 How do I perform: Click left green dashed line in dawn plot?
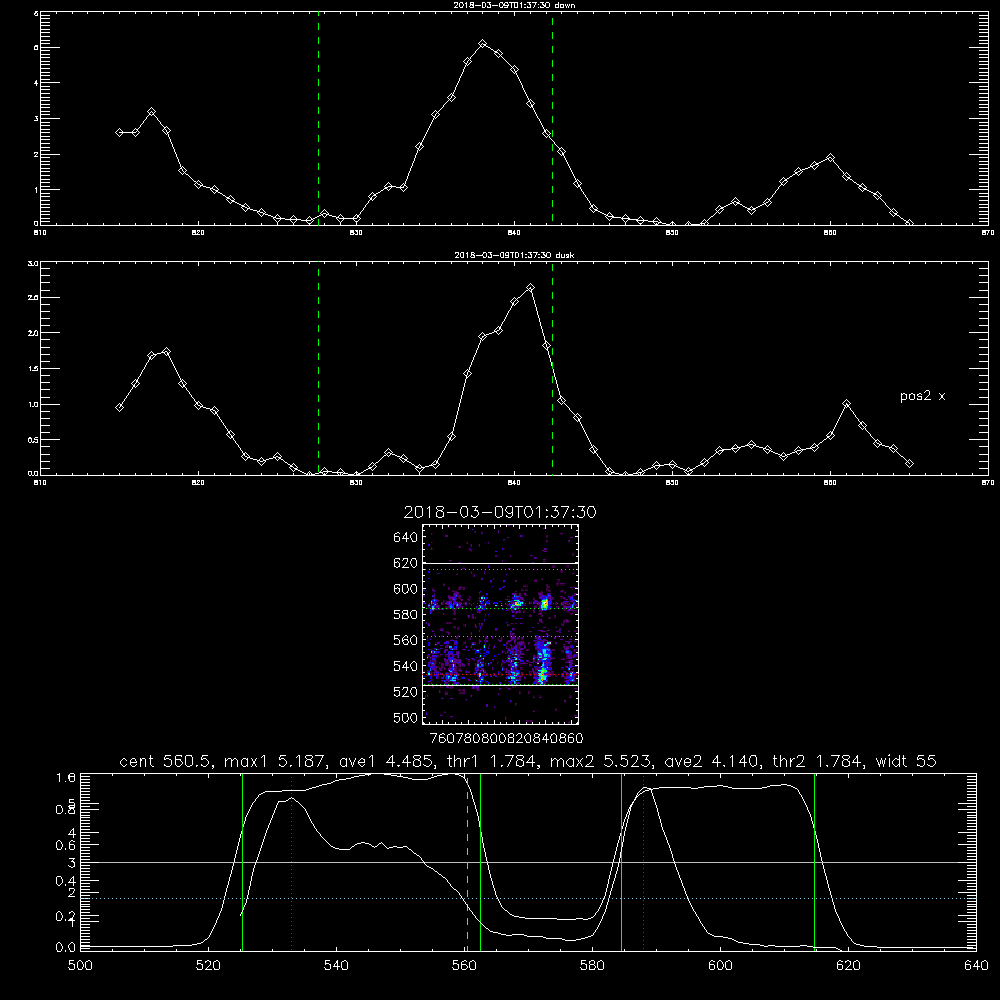[318, 118]
